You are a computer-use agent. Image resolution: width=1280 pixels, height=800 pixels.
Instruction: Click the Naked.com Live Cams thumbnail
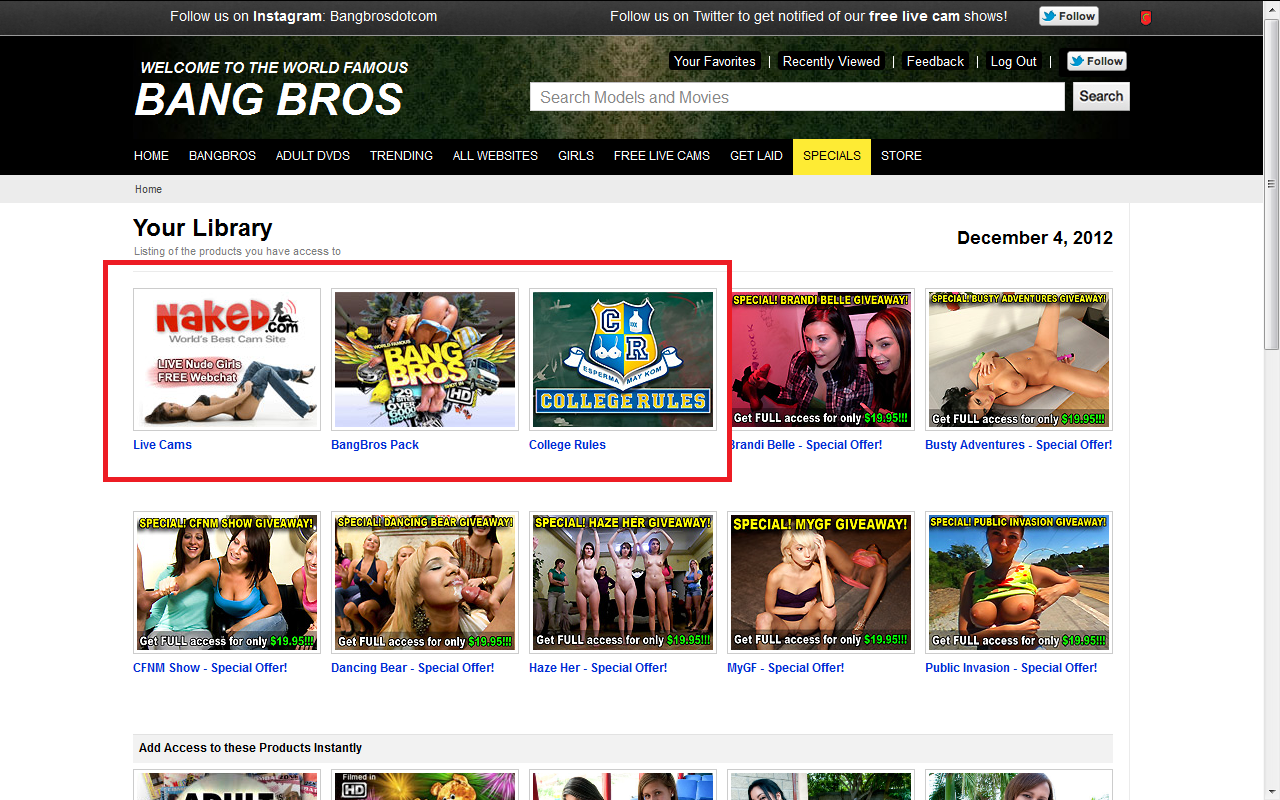click(x=227, y=360)
